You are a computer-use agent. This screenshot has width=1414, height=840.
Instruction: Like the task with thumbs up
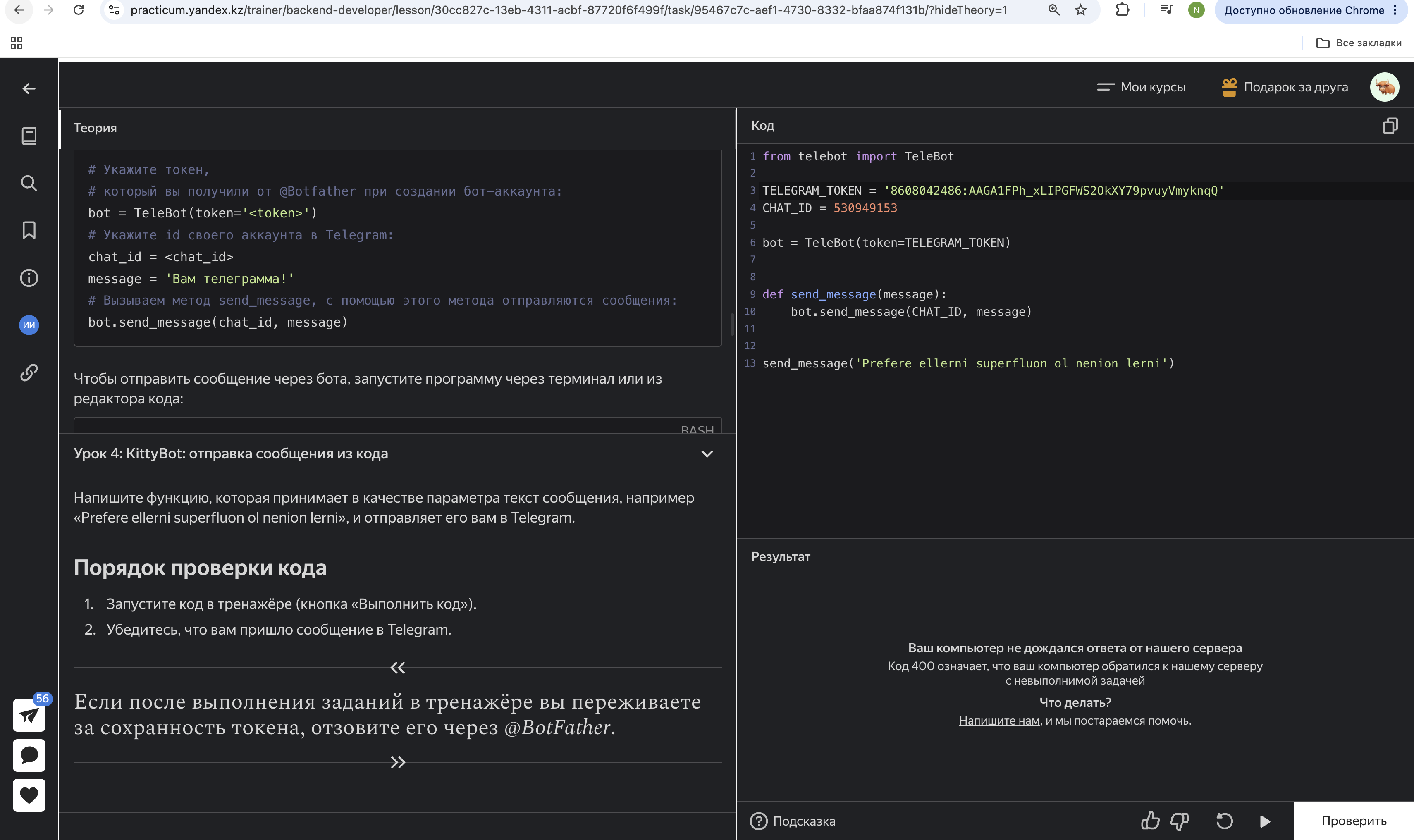coord(1150,821)
